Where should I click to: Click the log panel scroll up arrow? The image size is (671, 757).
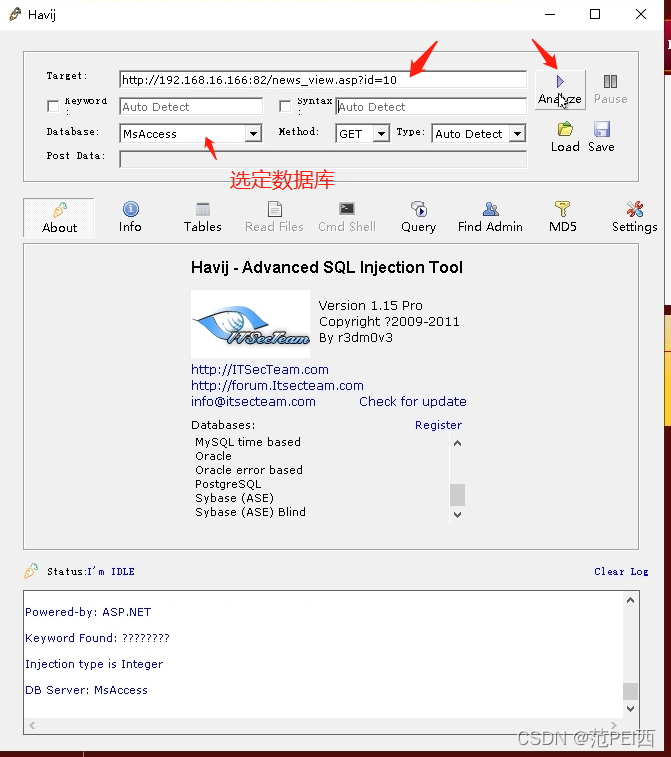630,600
